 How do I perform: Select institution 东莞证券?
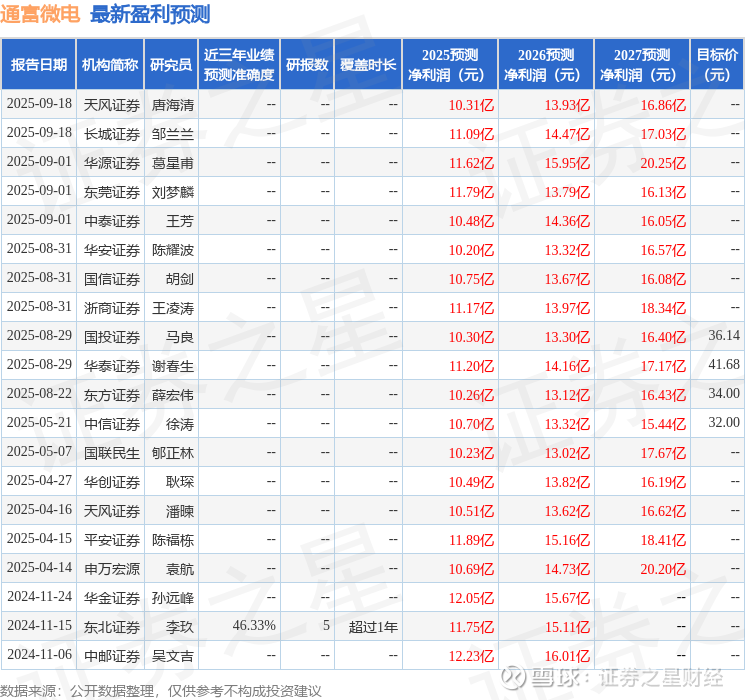click(112, 192)
